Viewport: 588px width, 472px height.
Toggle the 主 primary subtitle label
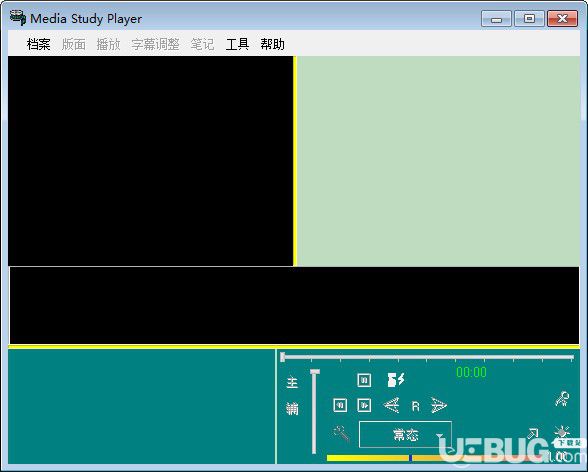tap(292, 382)
